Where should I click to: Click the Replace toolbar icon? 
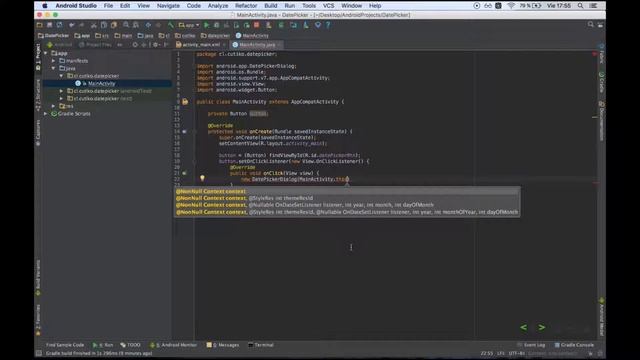tap(136, 25)
